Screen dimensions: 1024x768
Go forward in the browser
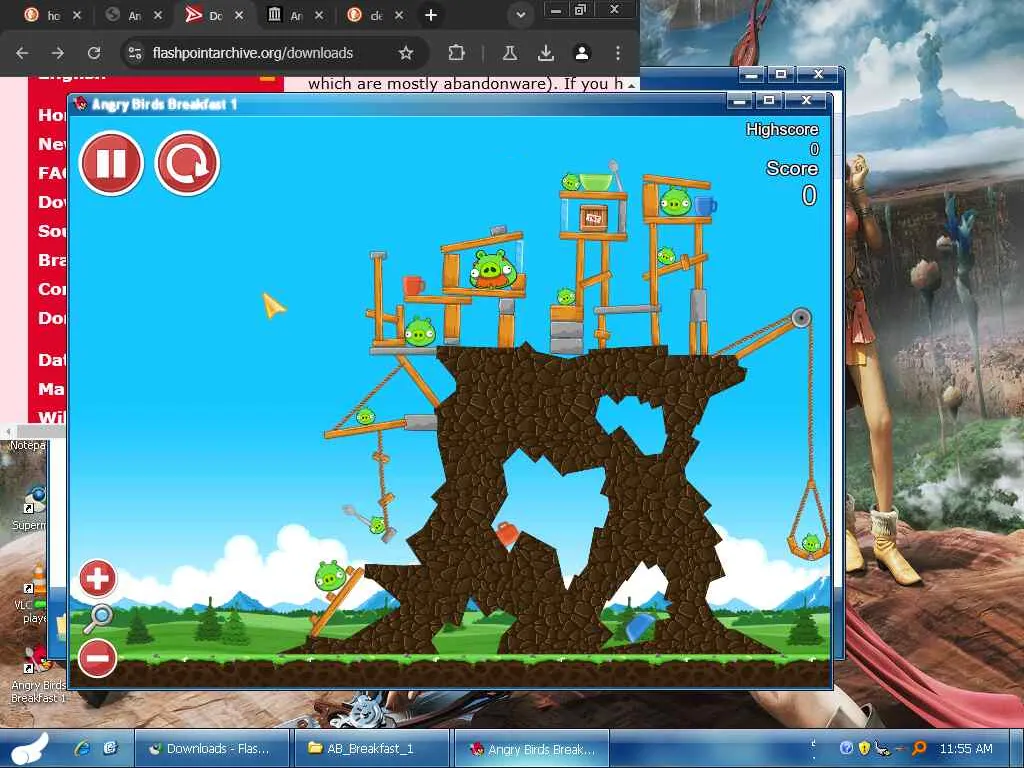[x=57, y=53]
